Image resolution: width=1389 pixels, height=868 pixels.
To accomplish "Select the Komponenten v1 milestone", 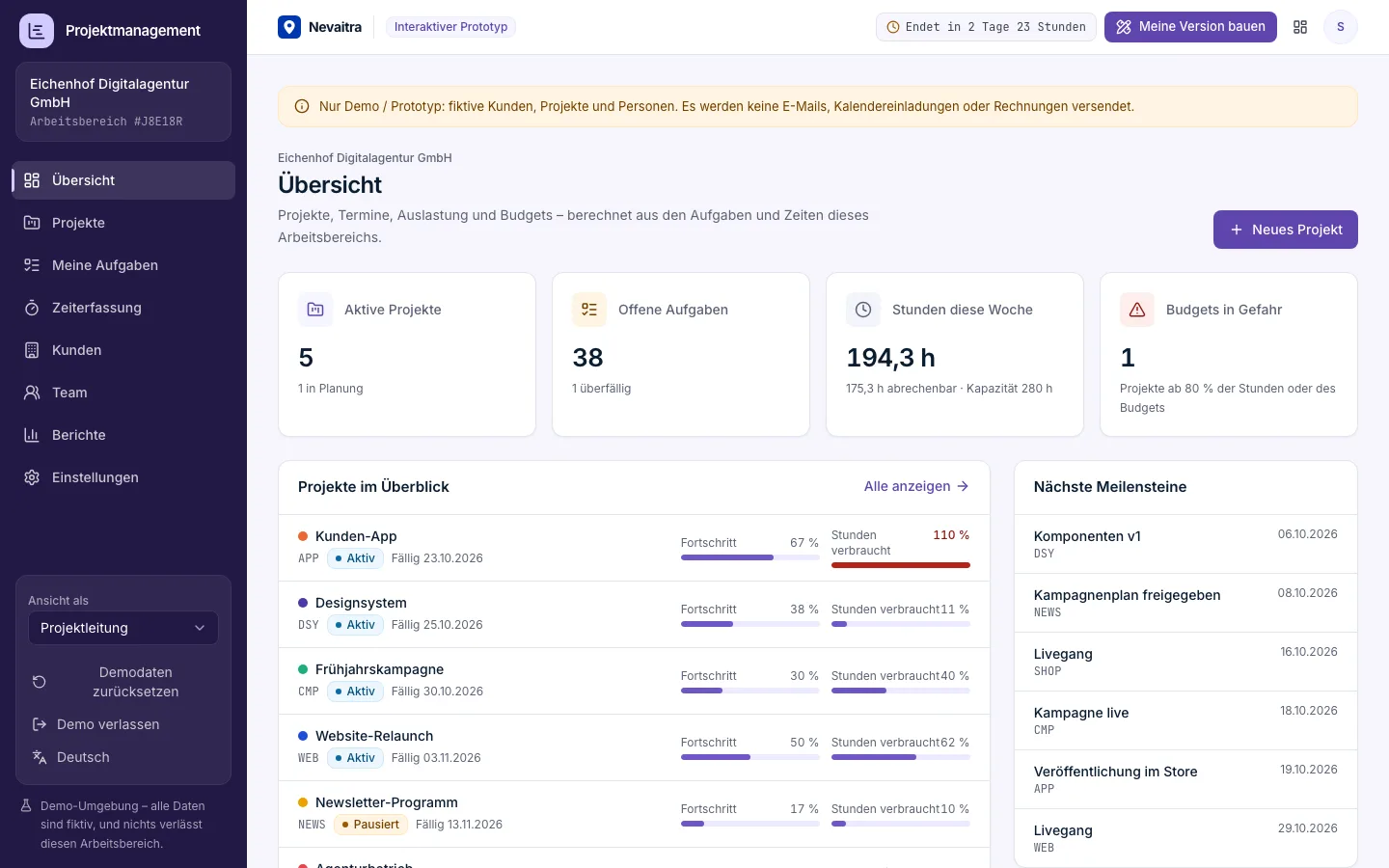I will pyautogui.click(x=1185, y=544).
